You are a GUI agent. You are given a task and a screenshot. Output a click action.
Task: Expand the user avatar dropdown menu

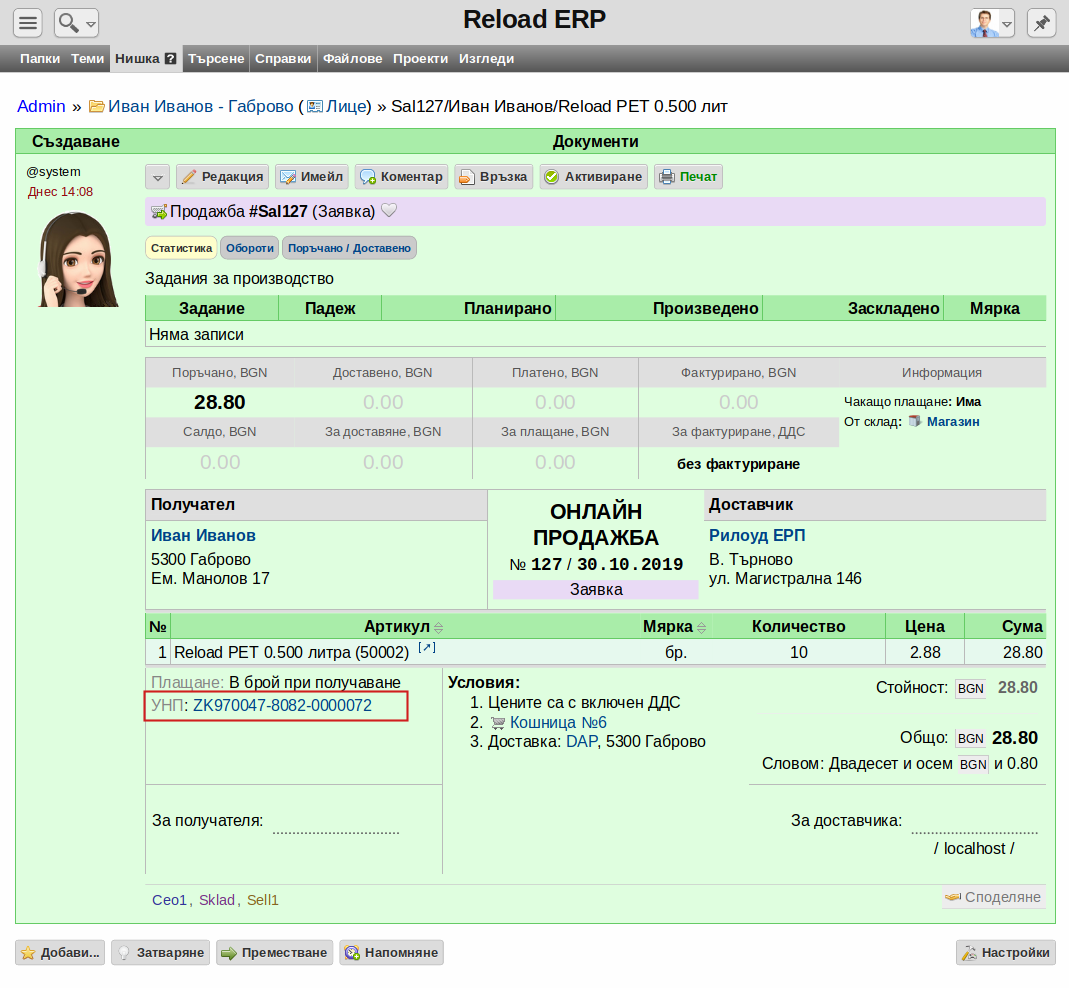pos(992,23)
